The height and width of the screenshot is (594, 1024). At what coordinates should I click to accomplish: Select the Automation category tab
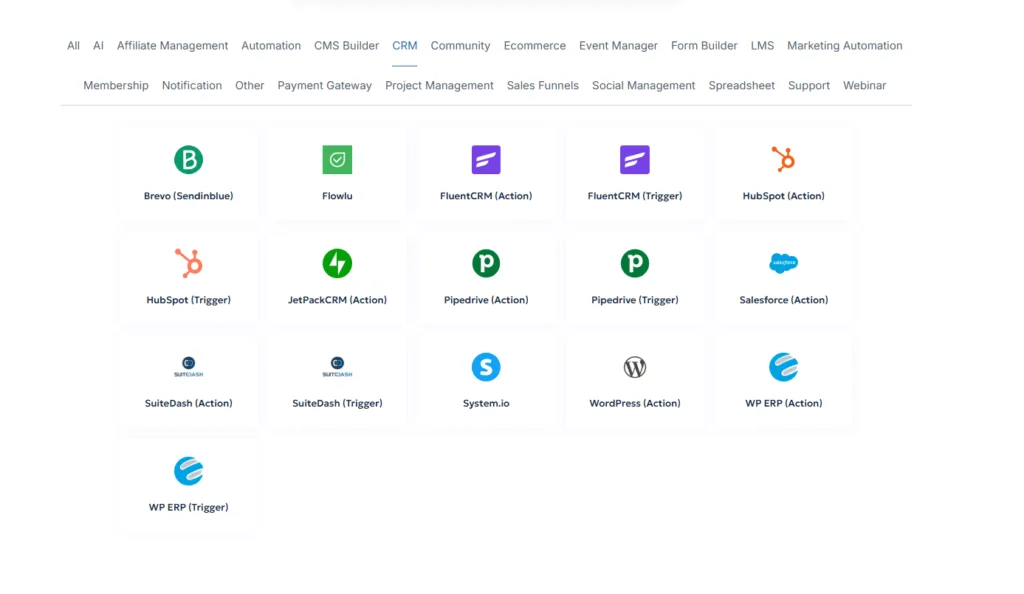click(x=271, y=46)
